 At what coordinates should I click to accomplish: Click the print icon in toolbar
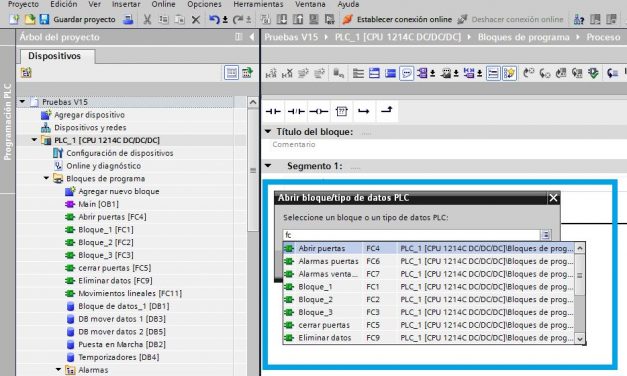click(128, 19)
